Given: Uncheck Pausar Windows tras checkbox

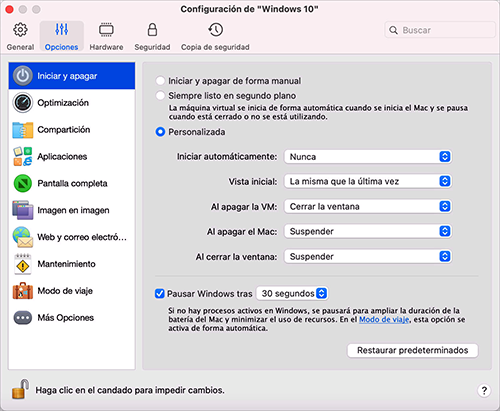Looking at the screenshot, I should [160, 294].
